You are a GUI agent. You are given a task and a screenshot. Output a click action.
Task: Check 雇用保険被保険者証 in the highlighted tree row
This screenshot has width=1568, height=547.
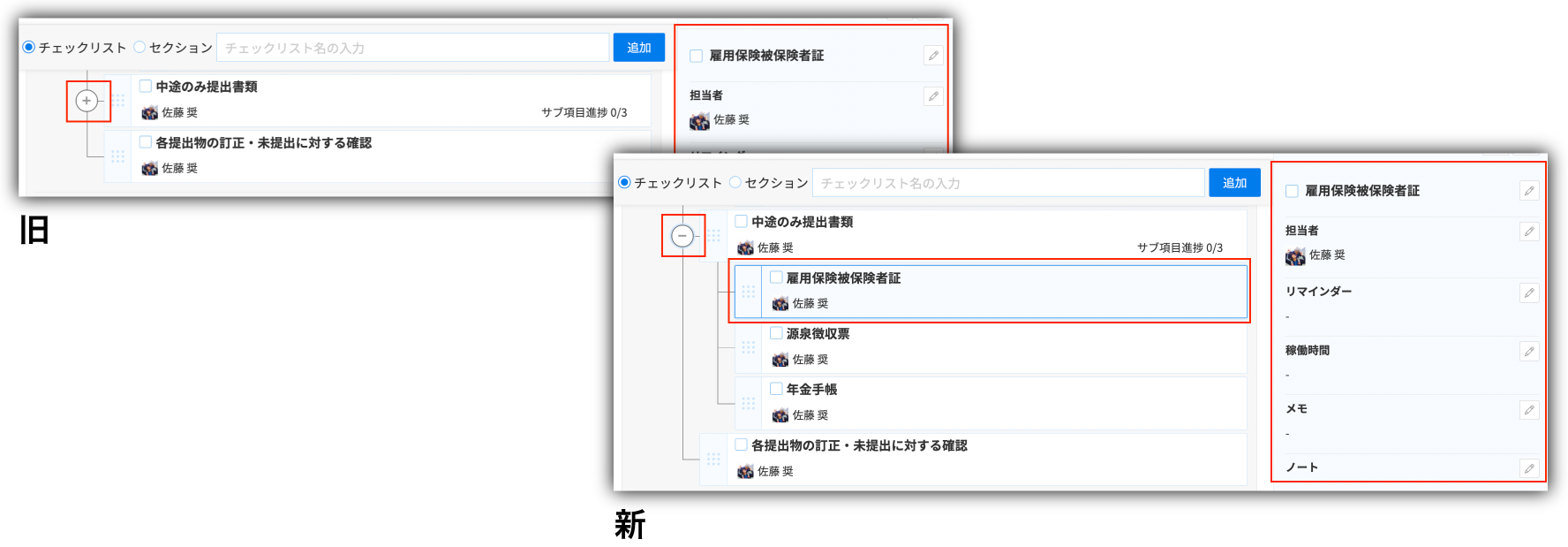click(x=776, y=277)
